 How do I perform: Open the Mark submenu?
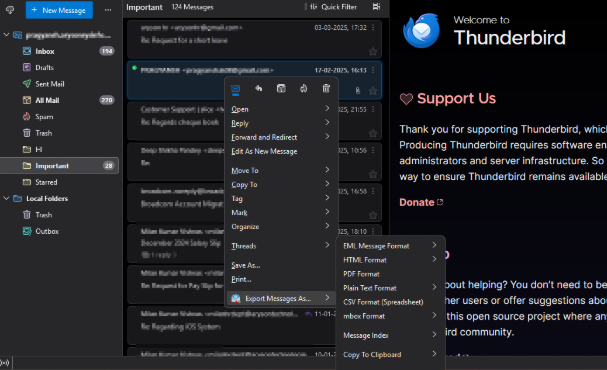[281, 212]
